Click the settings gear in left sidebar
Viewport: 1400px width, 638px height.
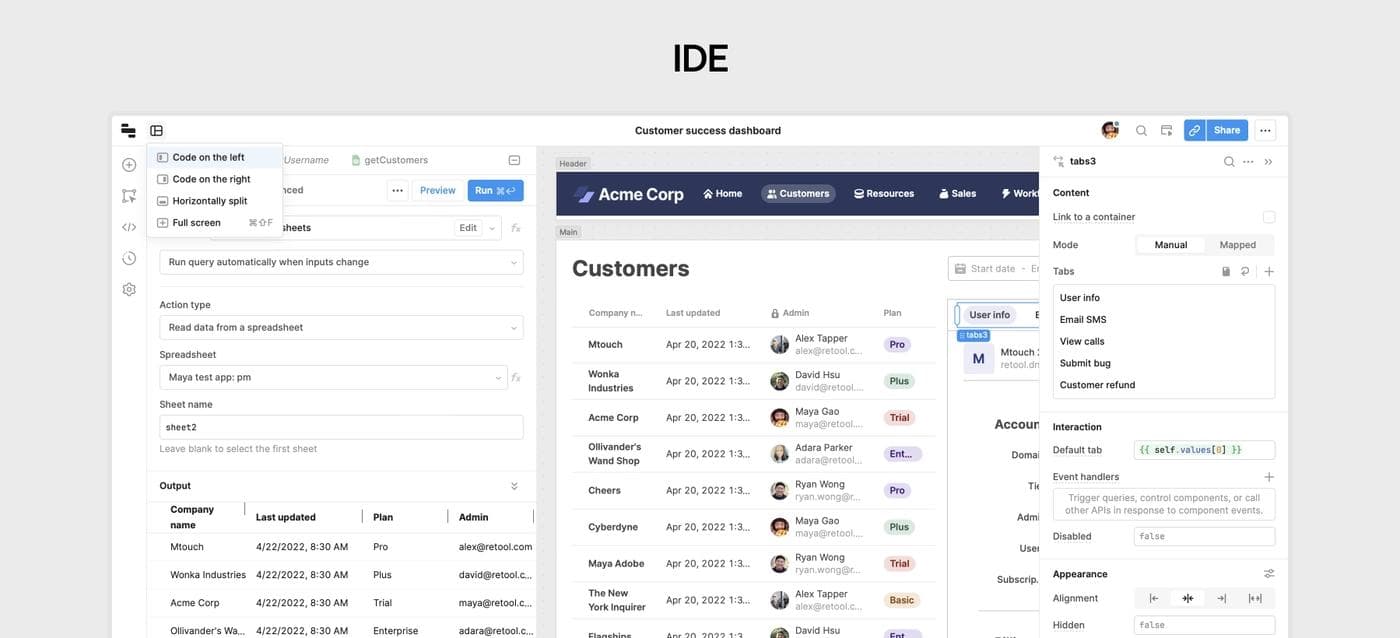pyautogui.click(x=129, y=290)
